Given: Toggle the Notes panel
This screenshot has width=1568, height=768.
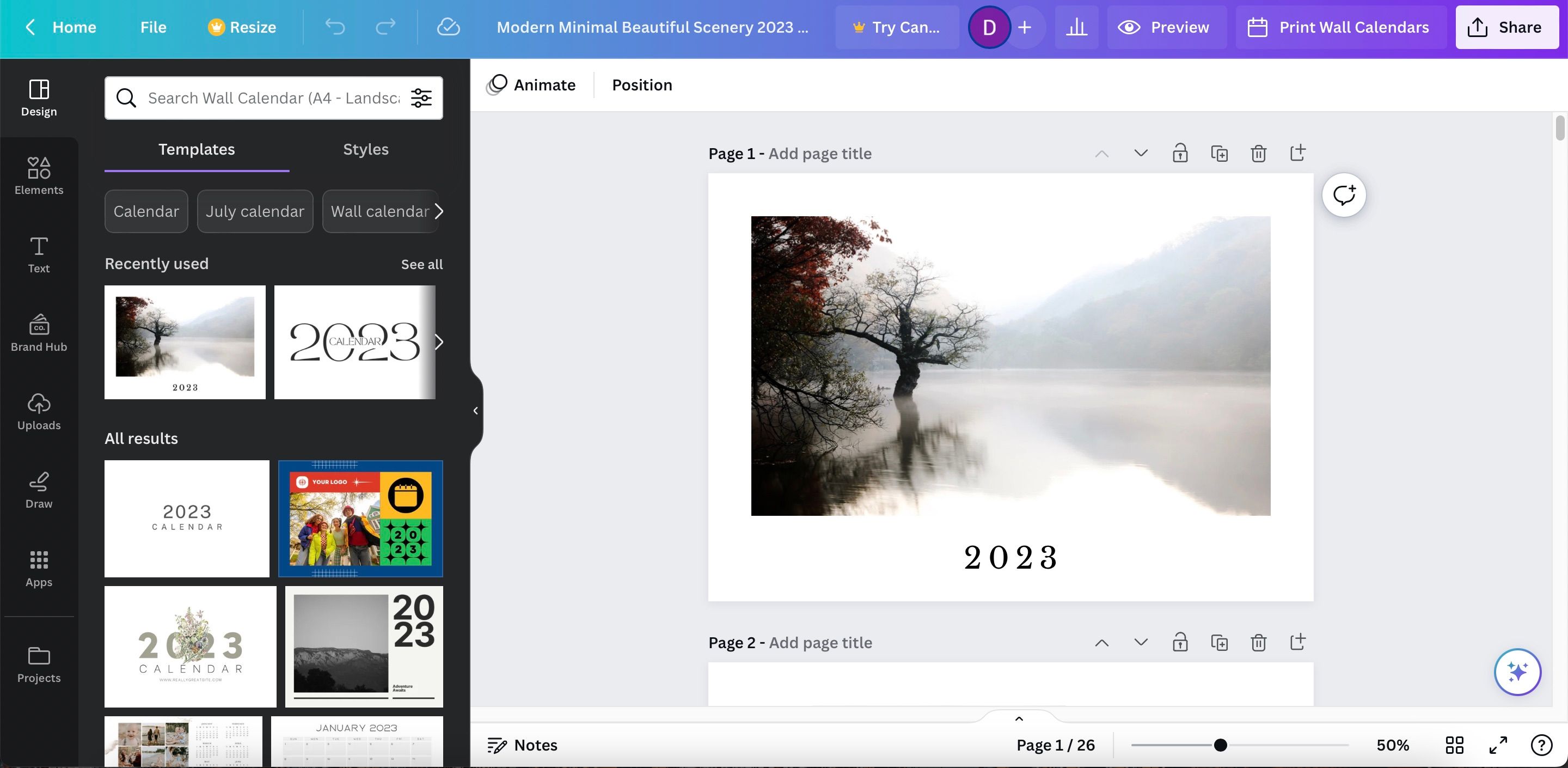Looking at the screenshot, I should point(522,745).
